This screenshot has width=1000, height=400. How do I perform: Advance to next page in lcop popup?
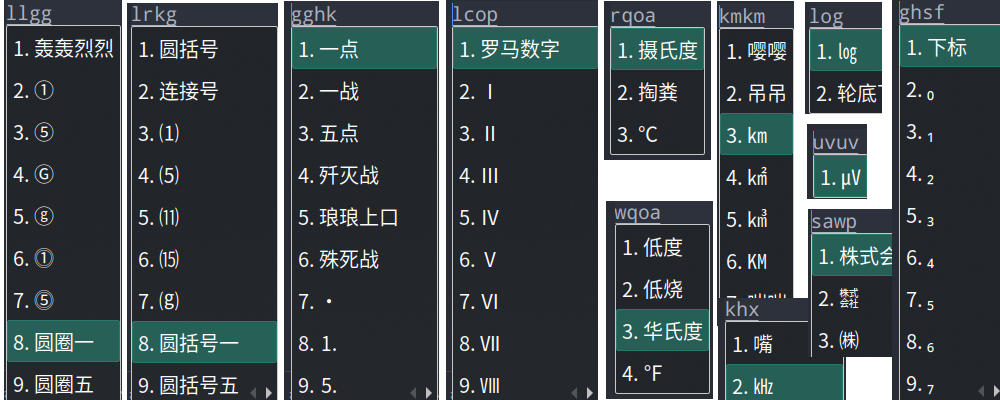[x=591, y=392]
